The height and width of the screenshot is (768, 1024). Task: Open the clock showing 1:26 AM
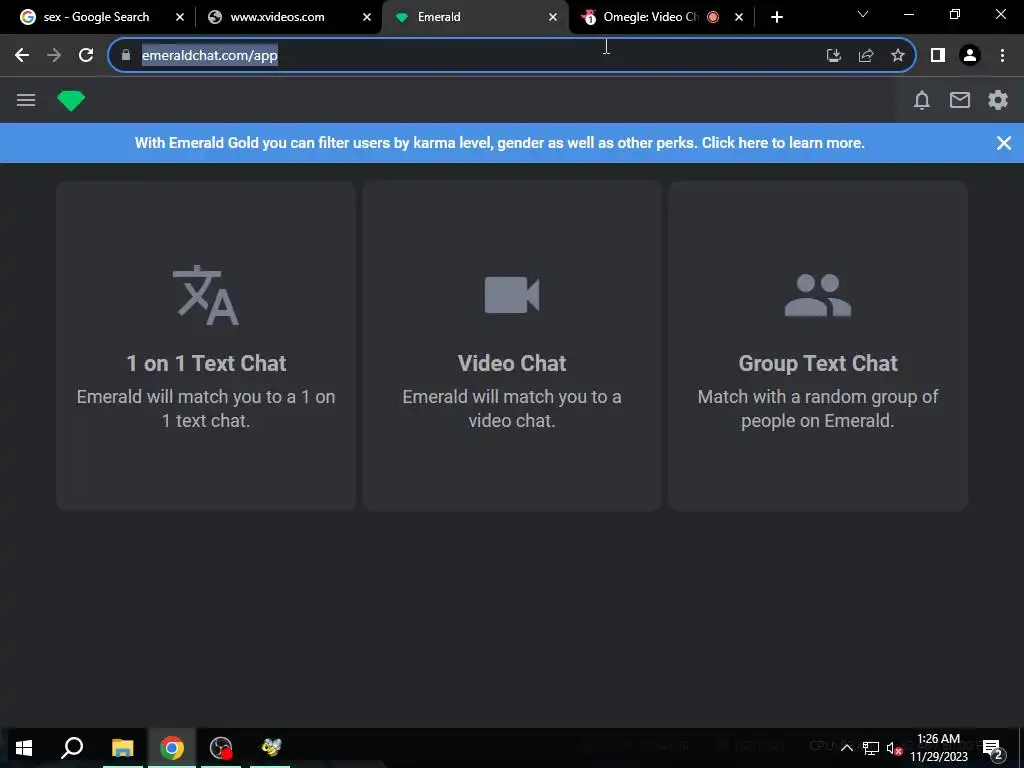(939, 748)
